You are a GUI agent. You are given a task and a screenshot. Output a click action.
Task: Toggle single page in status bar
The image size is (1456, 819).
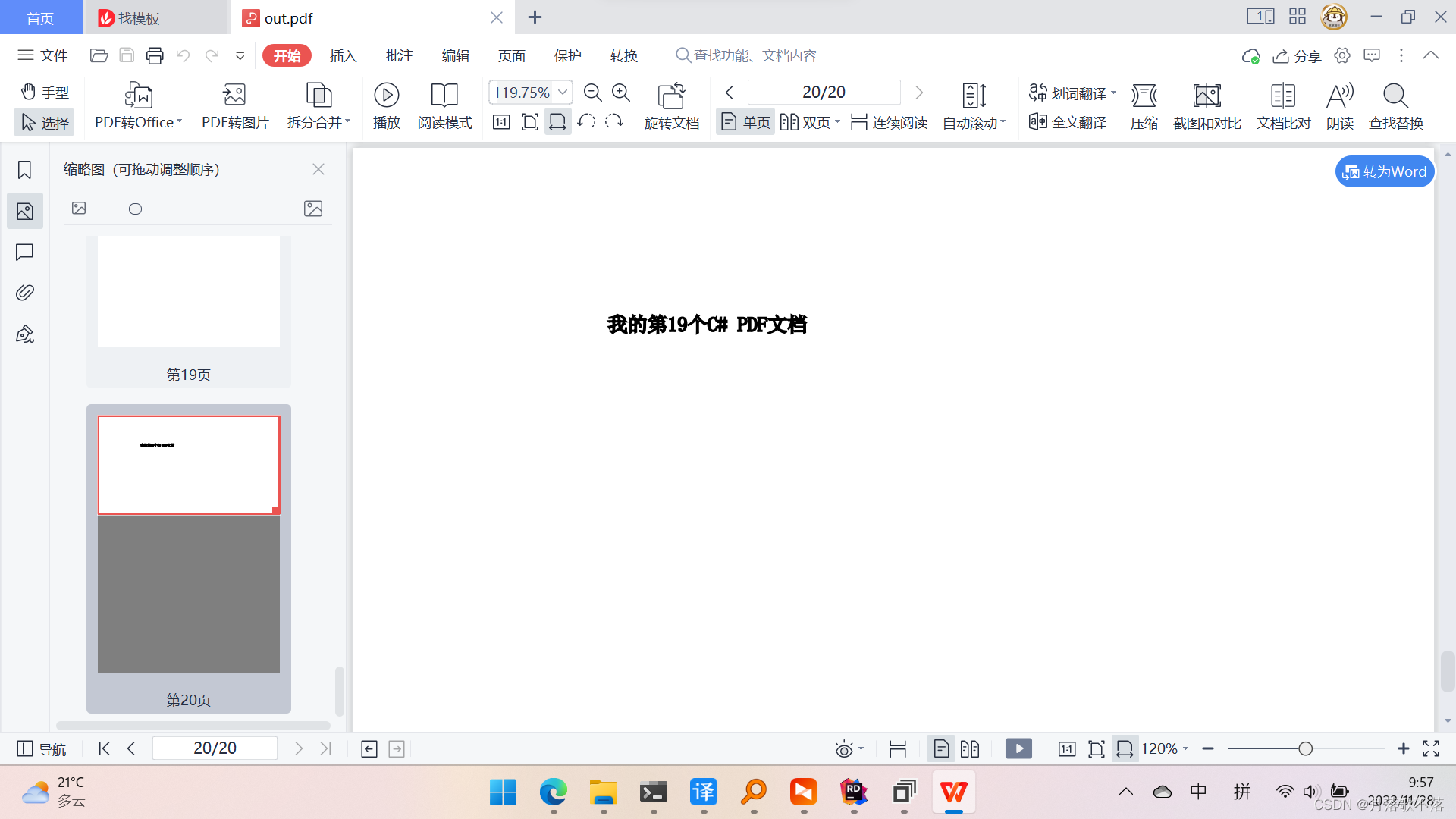940,748
